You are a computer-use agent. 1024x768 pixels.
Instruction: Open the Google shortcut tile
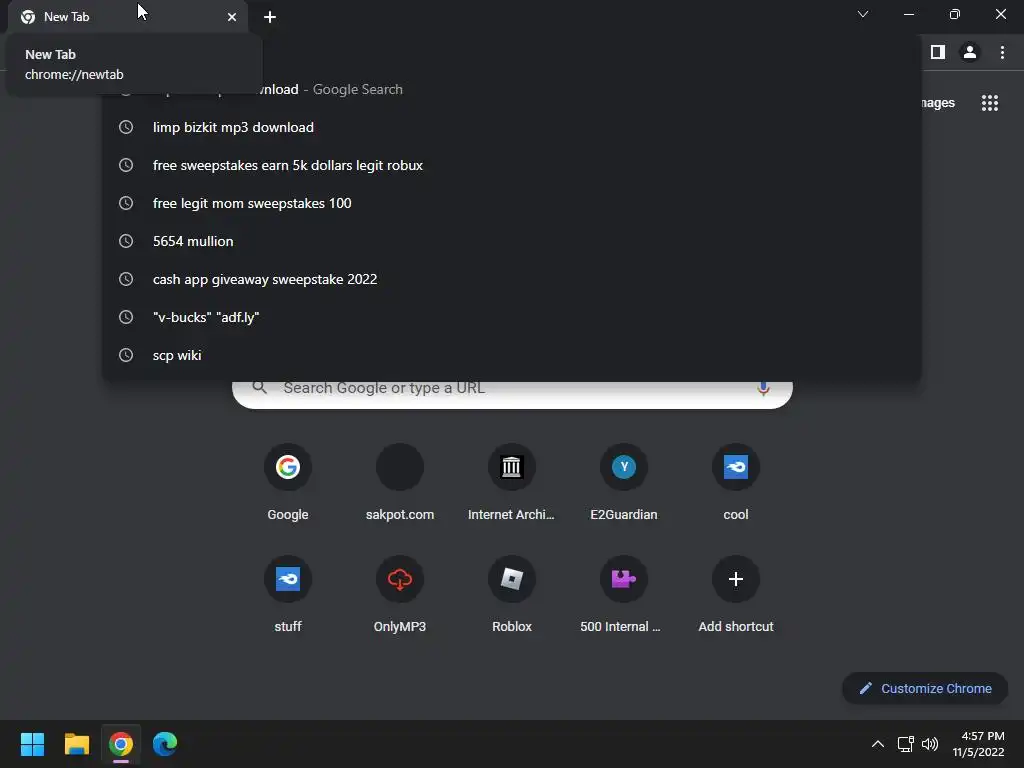[288, 483]
